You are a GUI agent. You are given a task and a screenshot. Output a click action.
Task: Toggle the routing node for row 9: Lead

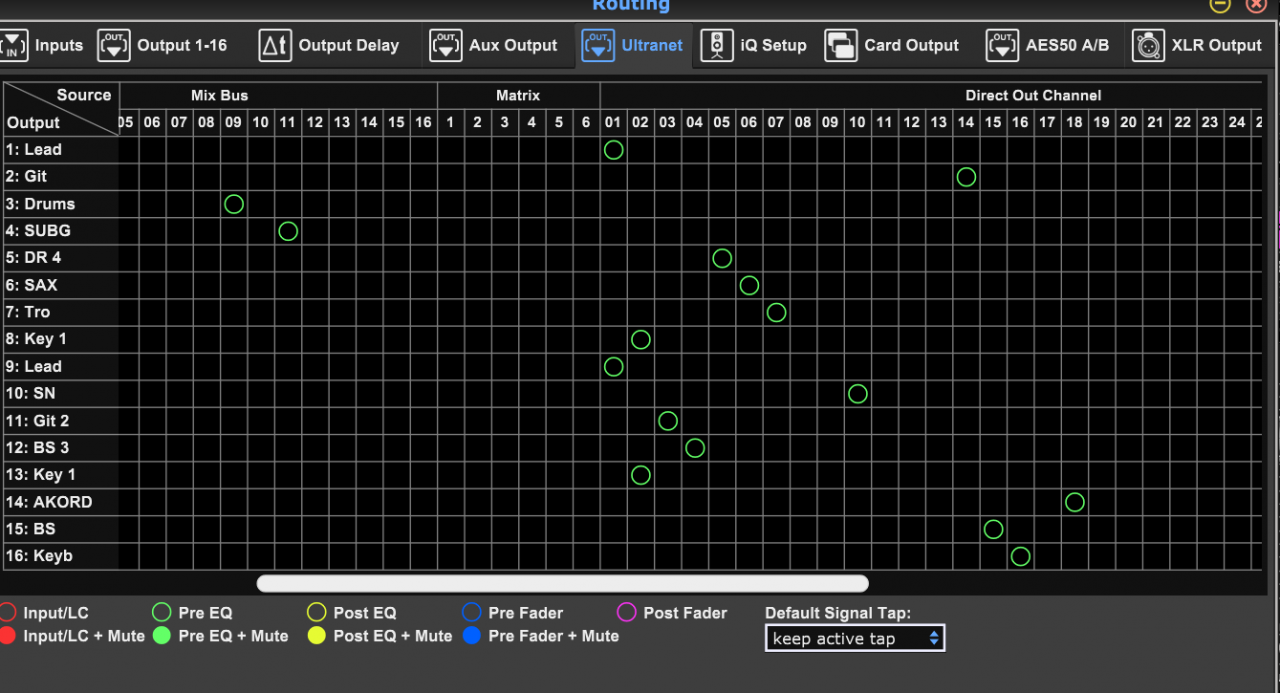tap(614, 367)
